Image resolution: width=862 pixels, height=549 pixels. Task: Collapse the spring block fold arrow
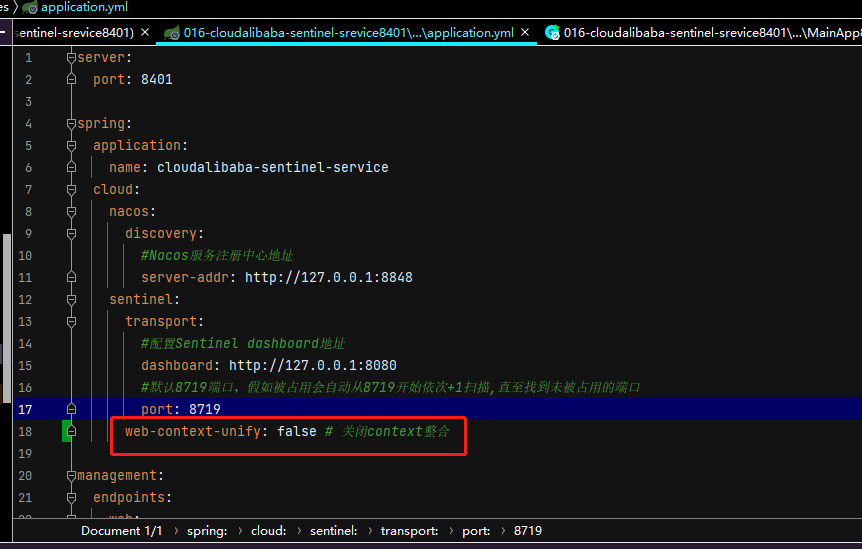point(71,124)
